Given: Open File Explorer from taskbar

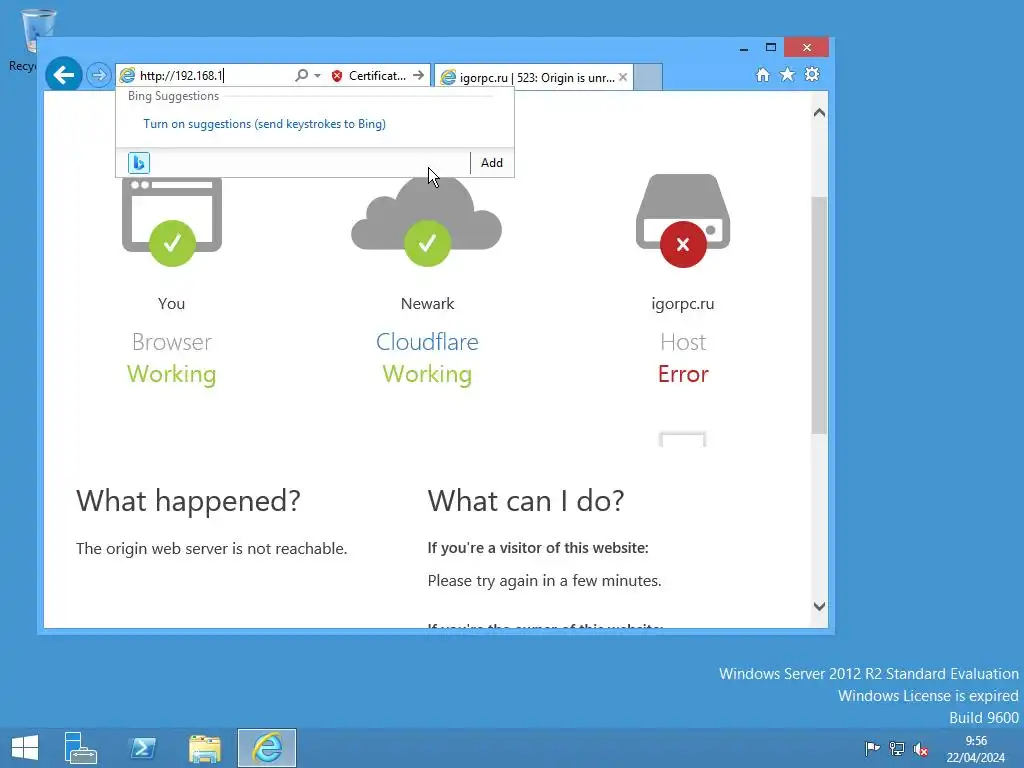Looking at the screenshot, I should (205, 748).
